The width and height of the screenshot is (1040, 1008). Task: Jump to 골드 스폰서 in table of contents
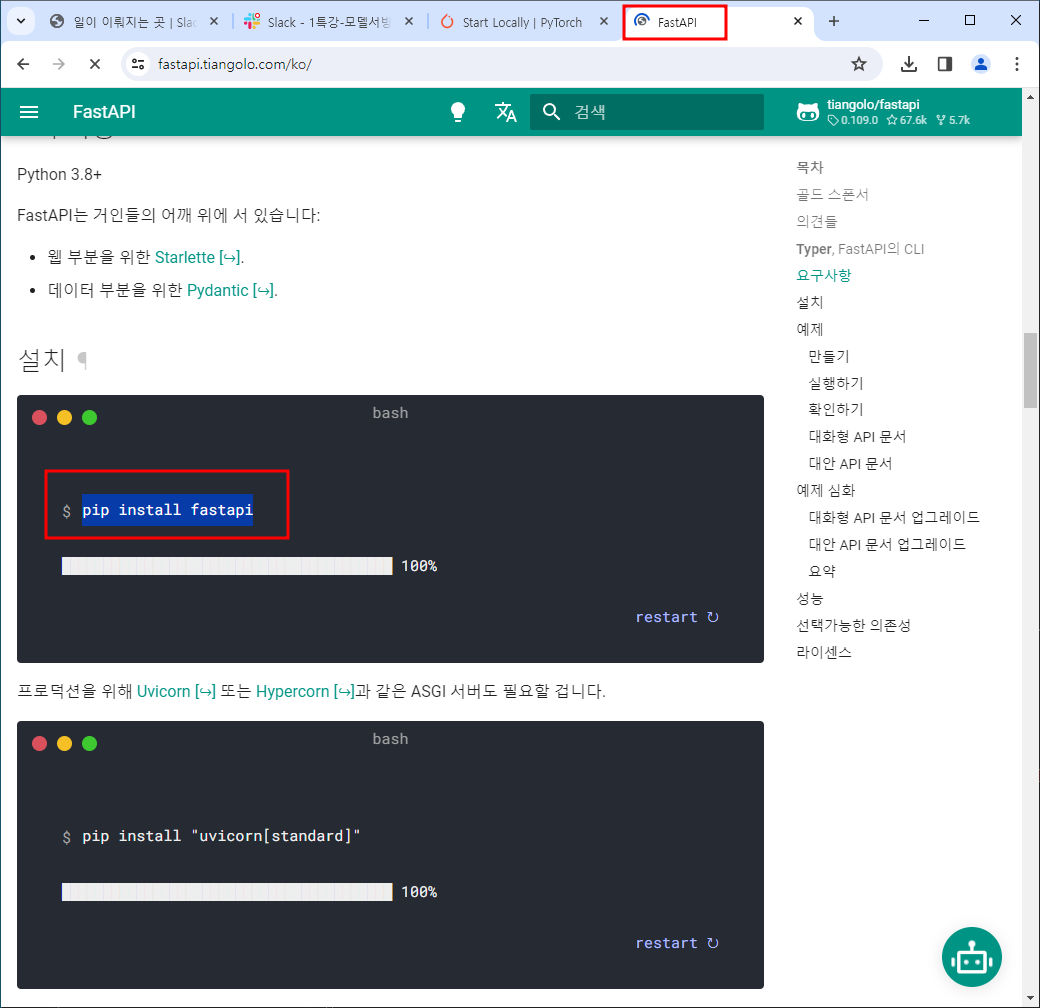click(832, 195)
